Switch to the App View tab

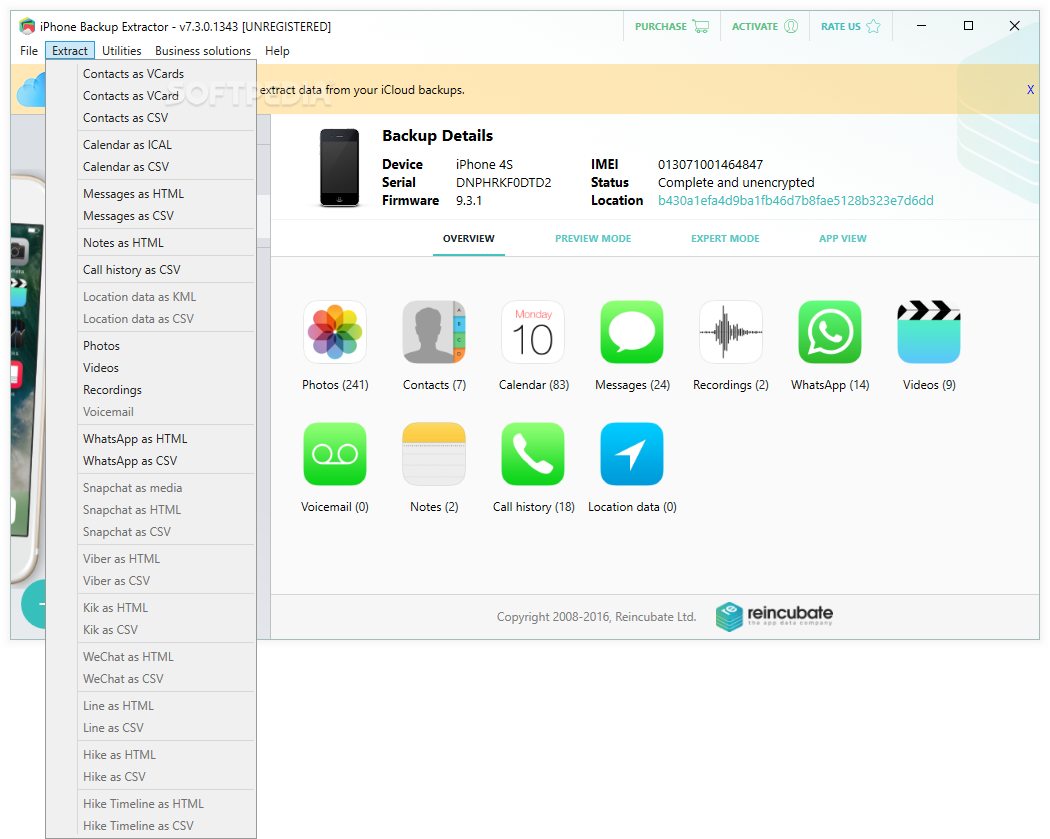click(842, 238)
